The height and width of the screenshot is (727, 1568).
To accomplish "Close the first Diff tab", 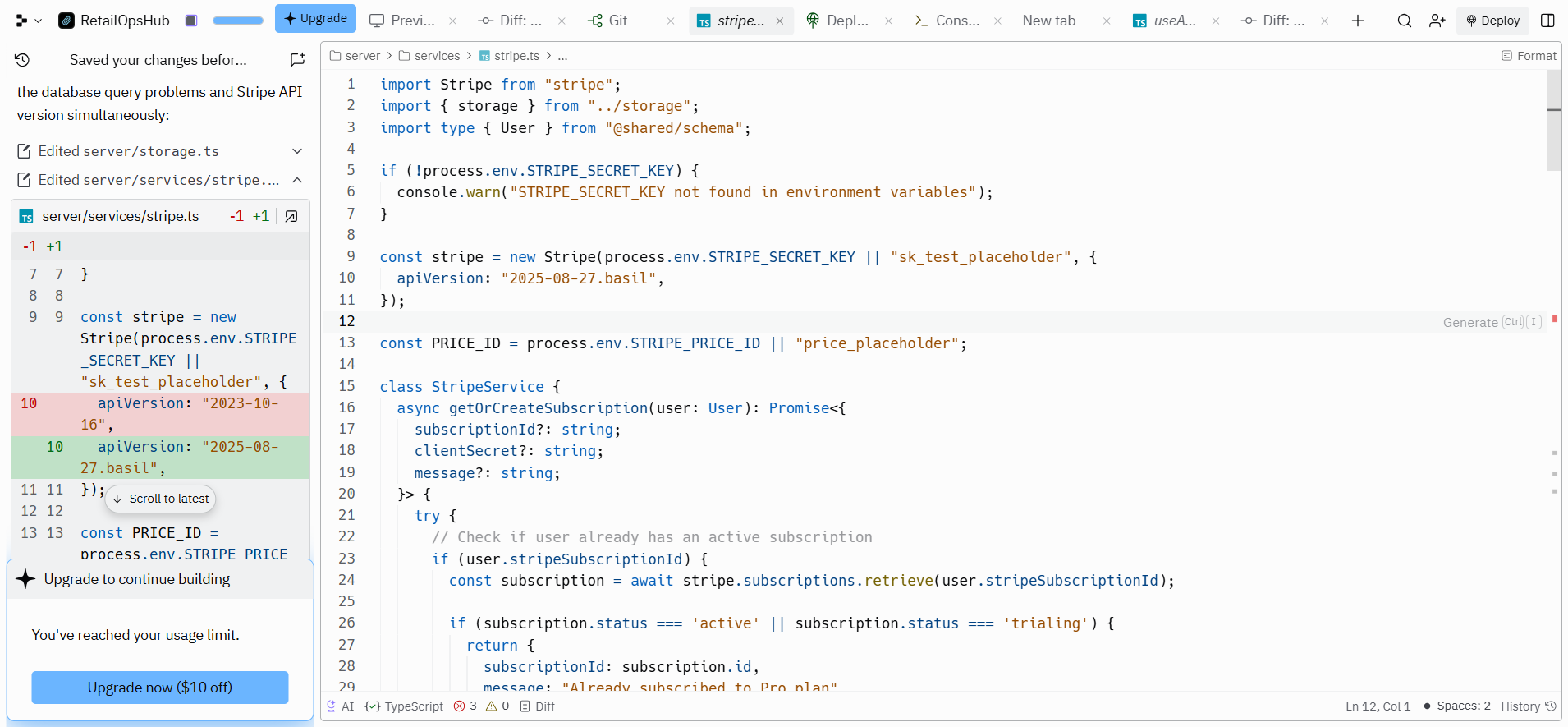I will pyautogui.click(x=562, y=21).
